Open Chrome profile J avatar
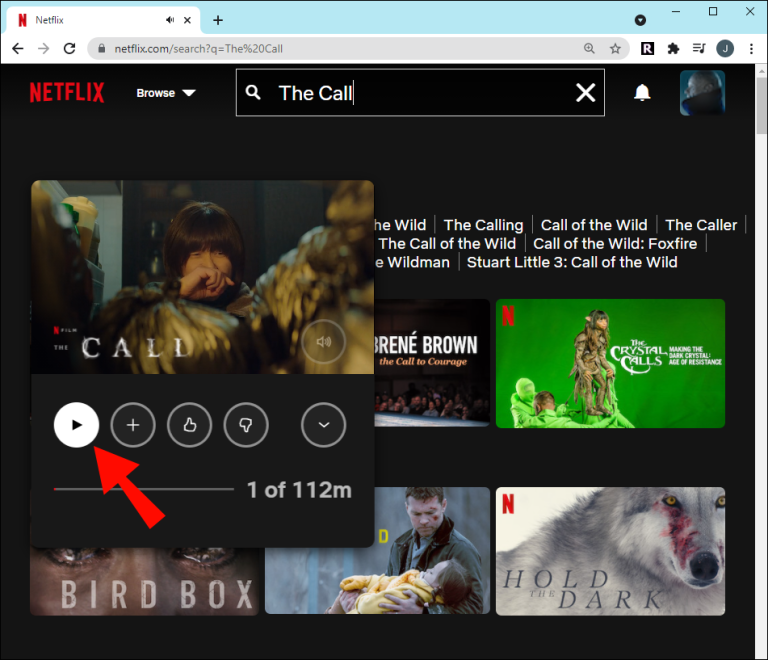The image size is (768, 660). click(725, 48)
